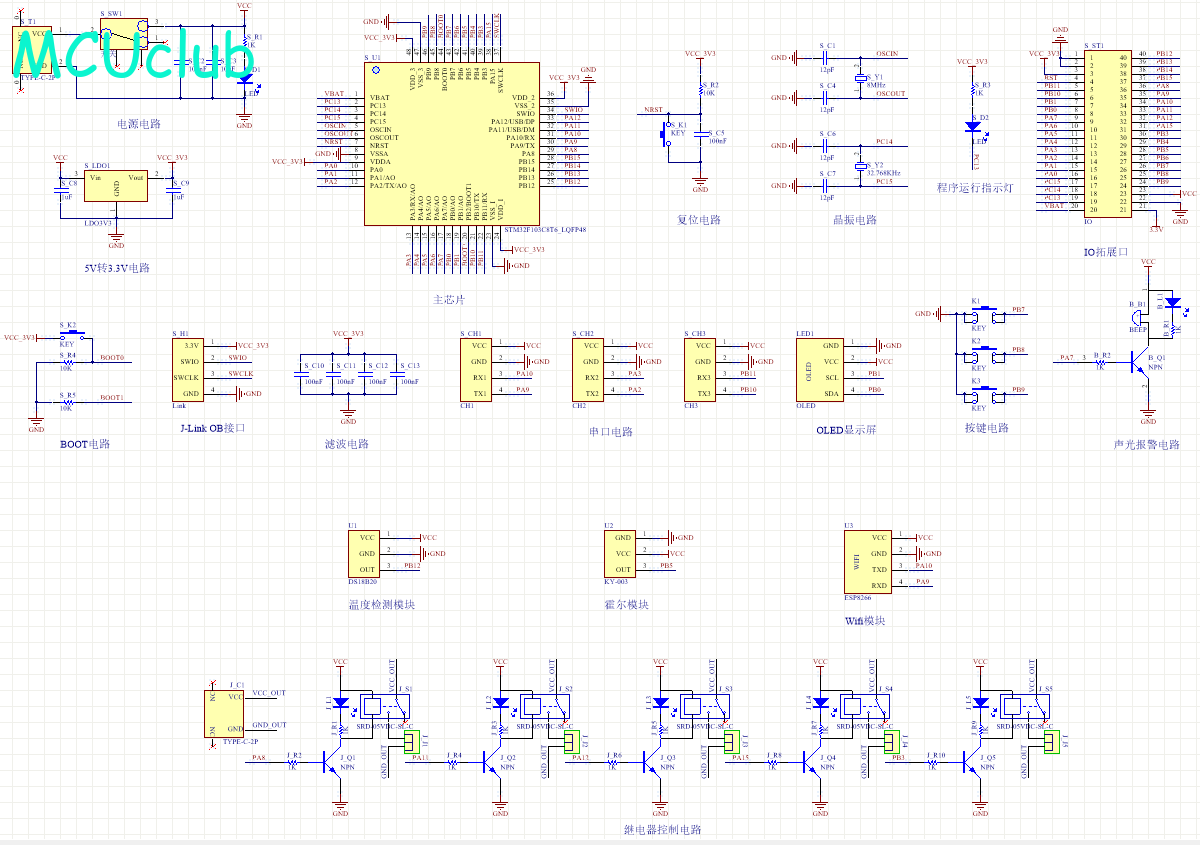This screenshot has width=1200, height=845.
Task: Select the U3 ESP8266 WIFI module
Action: [x=868, y=561]
